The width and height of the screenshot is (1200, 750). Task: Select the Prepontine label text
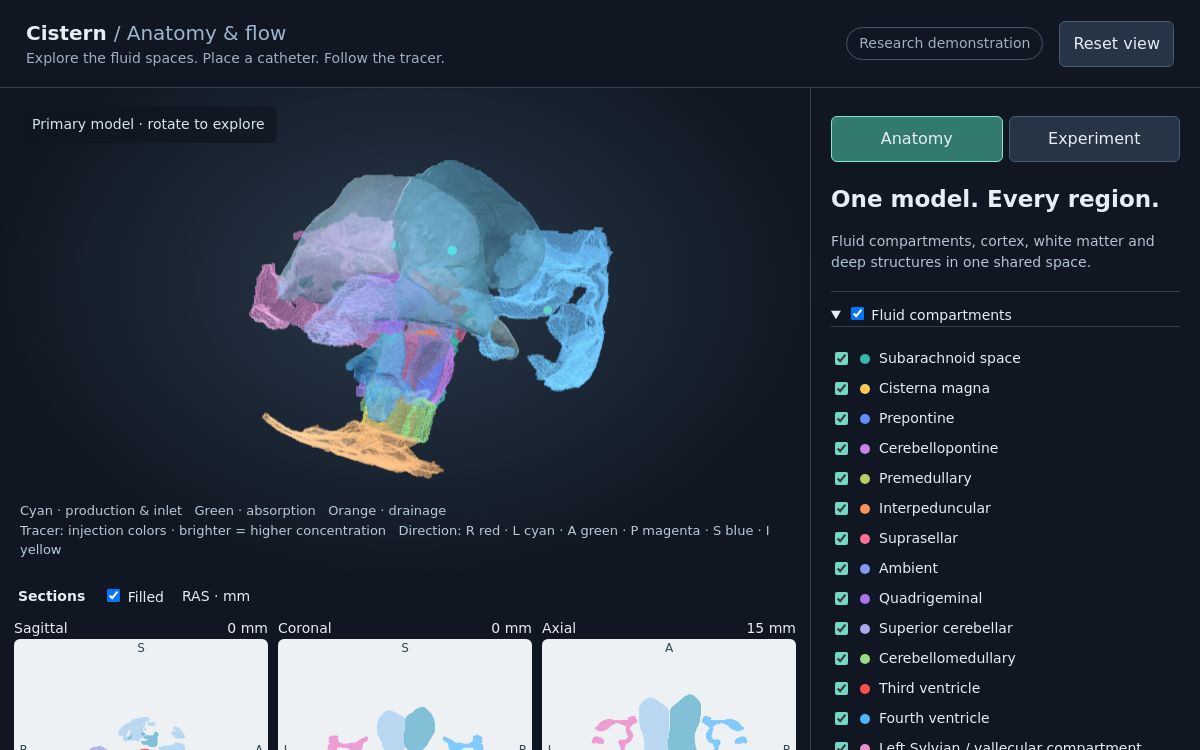point(916,418)
